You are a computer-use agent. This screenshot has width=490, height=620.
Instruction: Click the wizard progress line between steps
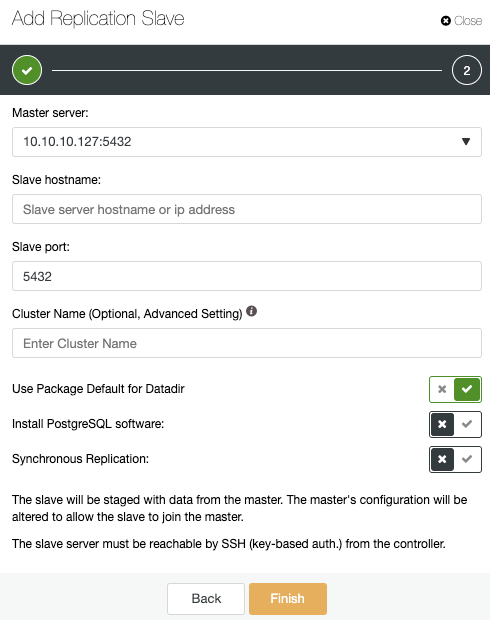point(247,70)
